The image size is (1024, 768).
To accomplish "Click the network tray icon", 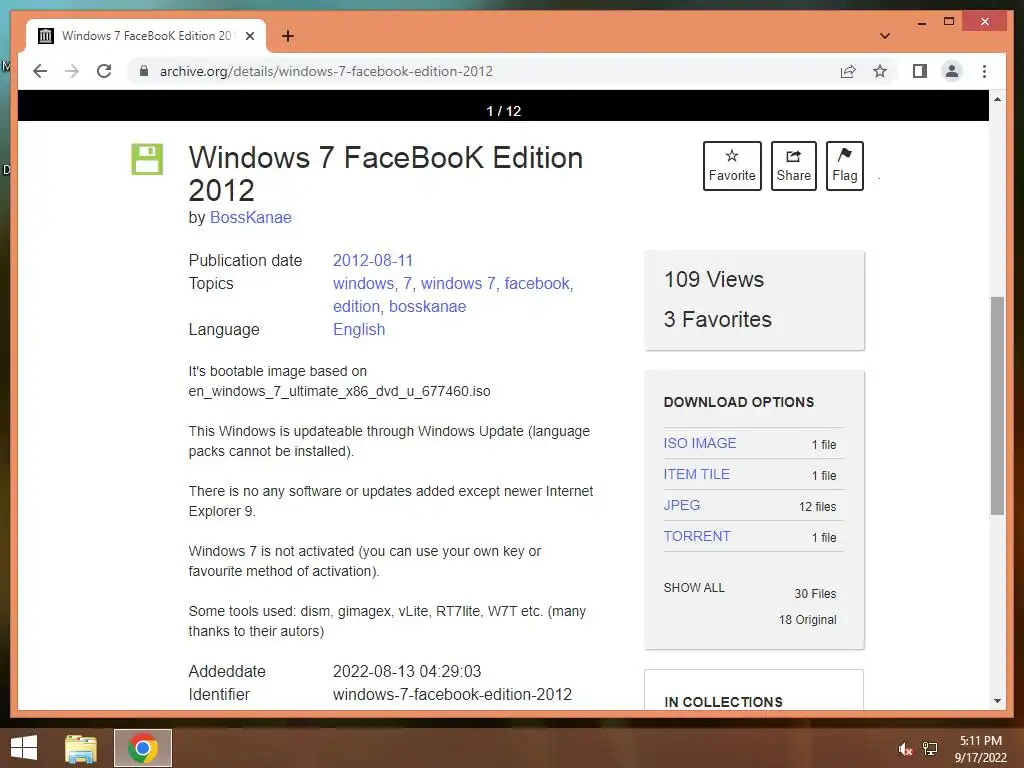I will pos(930,749).
